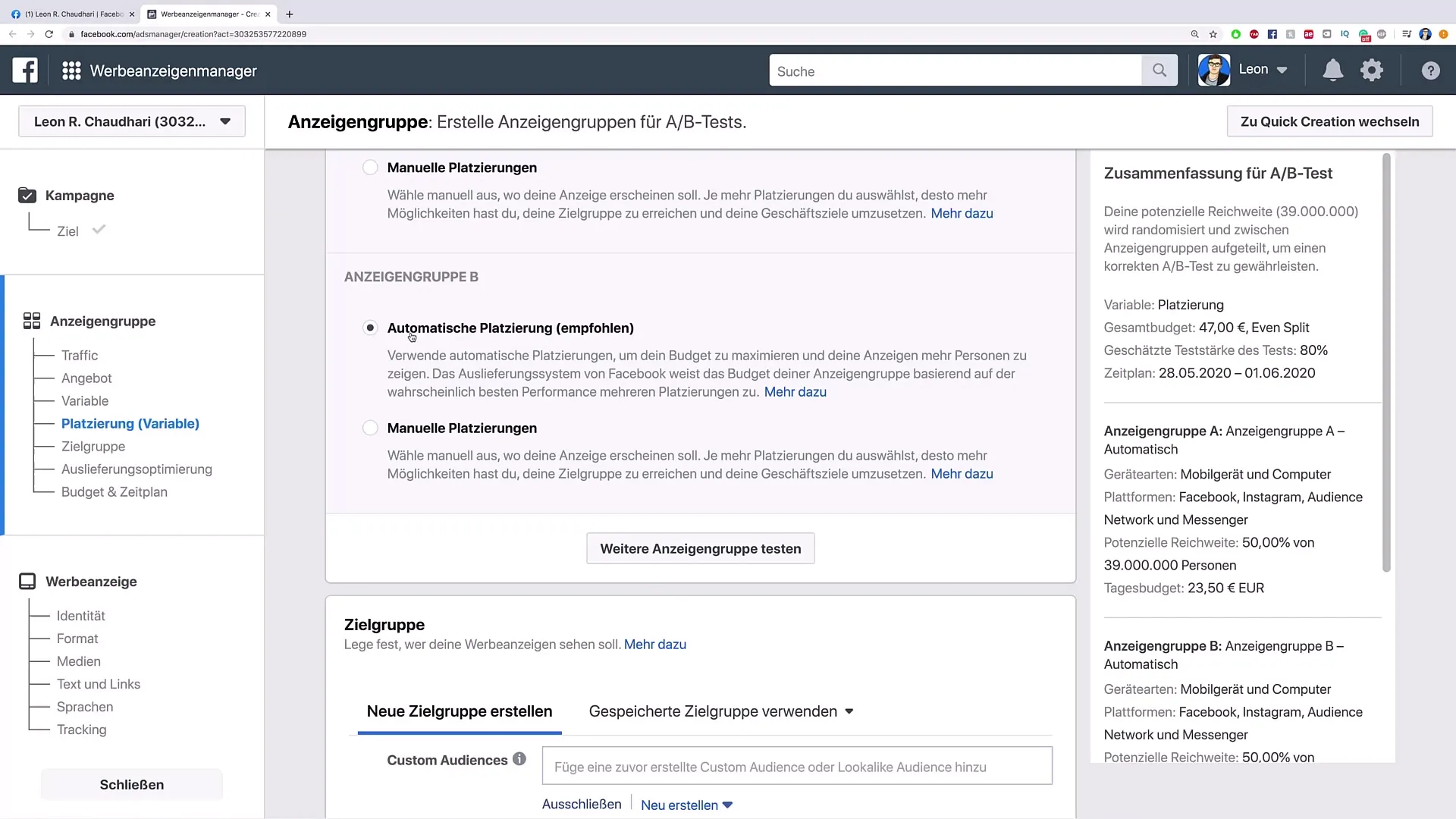This screenshot has height=819, width=1456.
Task: Open Gespeicherte Zielgruppe verwenden dropdown
Action: (x=721, y=711)
